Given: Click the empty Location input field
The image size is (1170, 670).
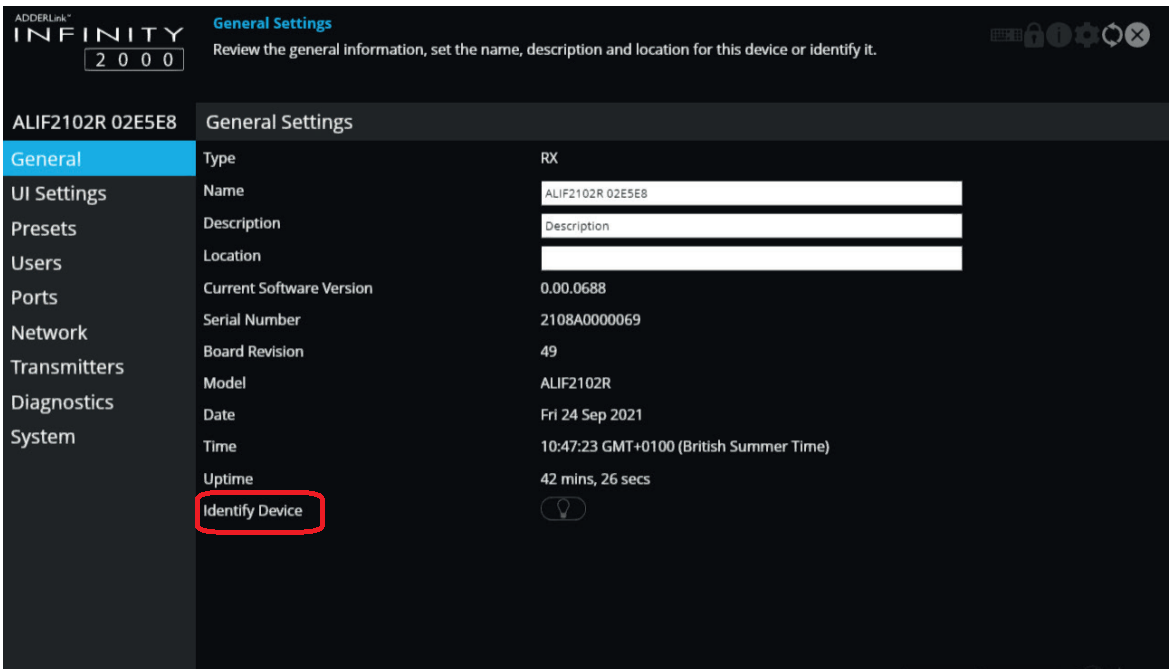Looking at the screenshot, I should click(x=751, y=258).
